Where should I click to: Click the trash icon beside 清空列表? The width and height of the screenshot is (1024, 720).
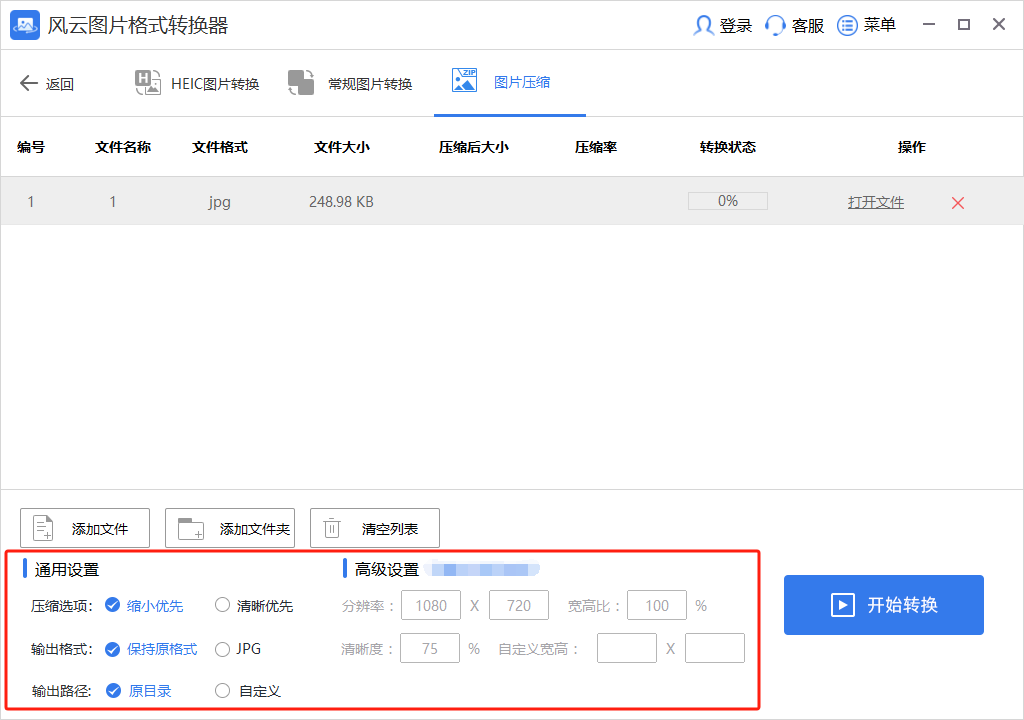pyautogui.click(x=331, y=527)
